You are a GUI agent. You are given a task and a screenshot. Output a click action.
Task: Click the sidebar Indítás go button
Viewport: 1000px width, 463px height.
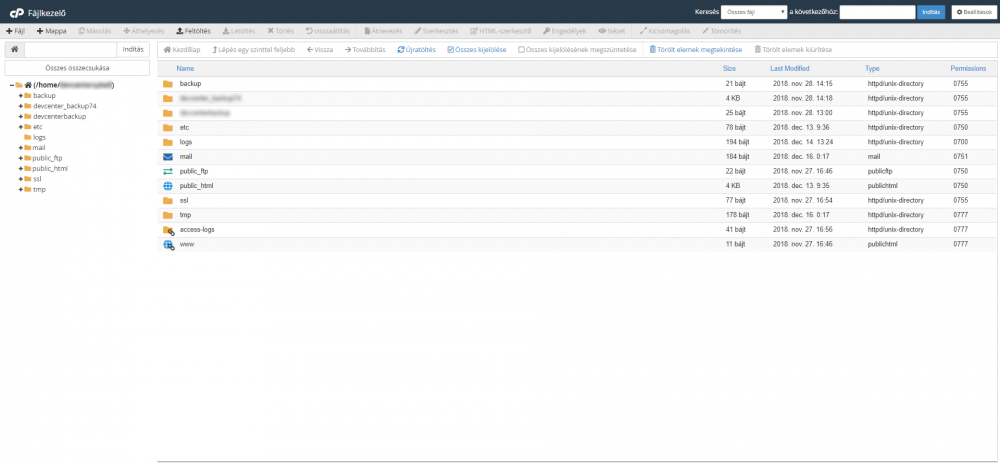tap(133, 49)
